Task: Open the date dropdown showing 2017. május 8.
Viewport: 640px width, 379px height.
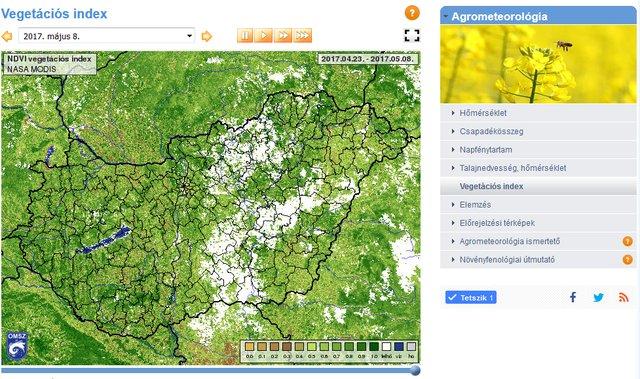Action: point(106,36)
